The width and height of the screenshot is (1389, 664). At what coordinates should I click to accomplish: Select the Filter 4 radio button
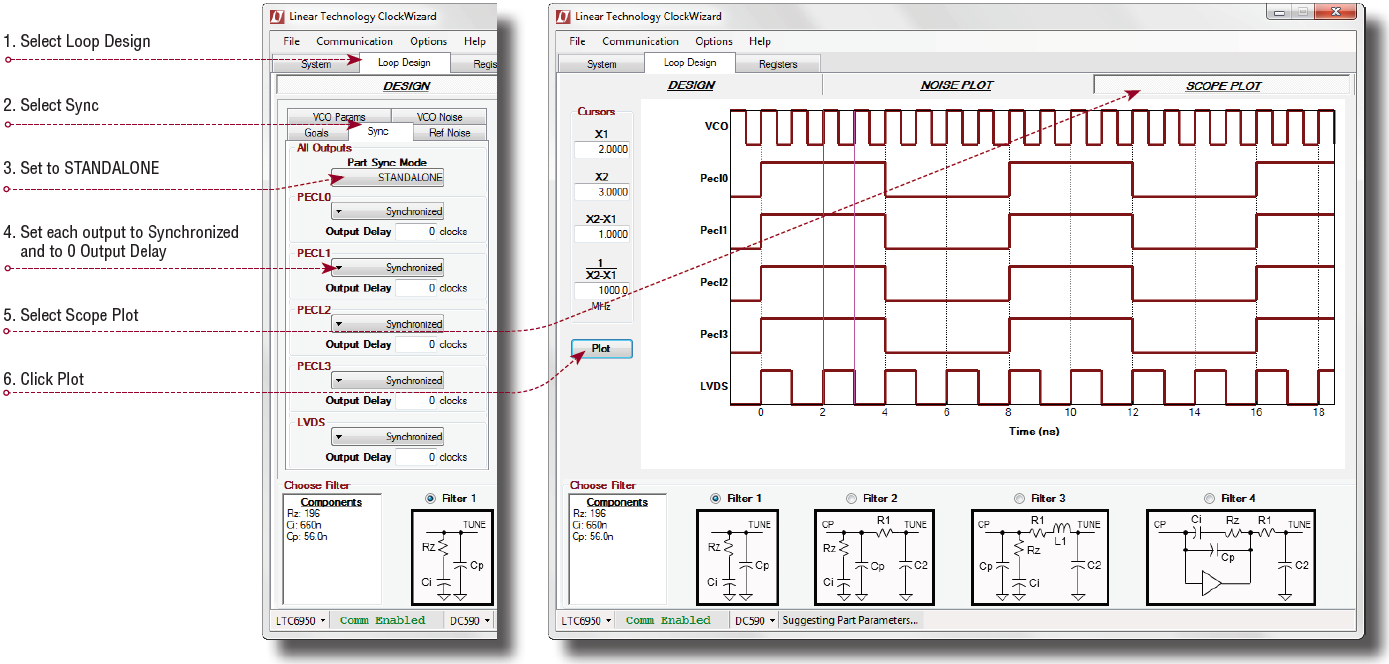tap(1210, 498)
